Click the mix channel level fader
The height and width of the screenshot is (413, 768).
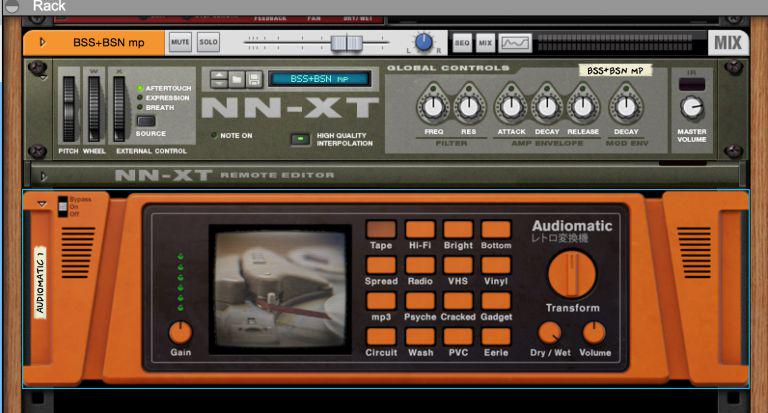click(346, 43)
